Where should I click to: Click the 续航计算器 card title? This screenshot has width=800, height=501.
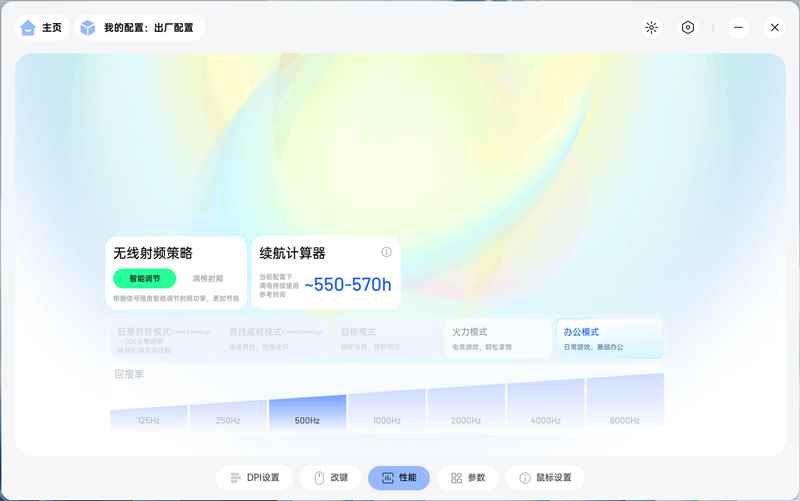click(x=292, y=253)
